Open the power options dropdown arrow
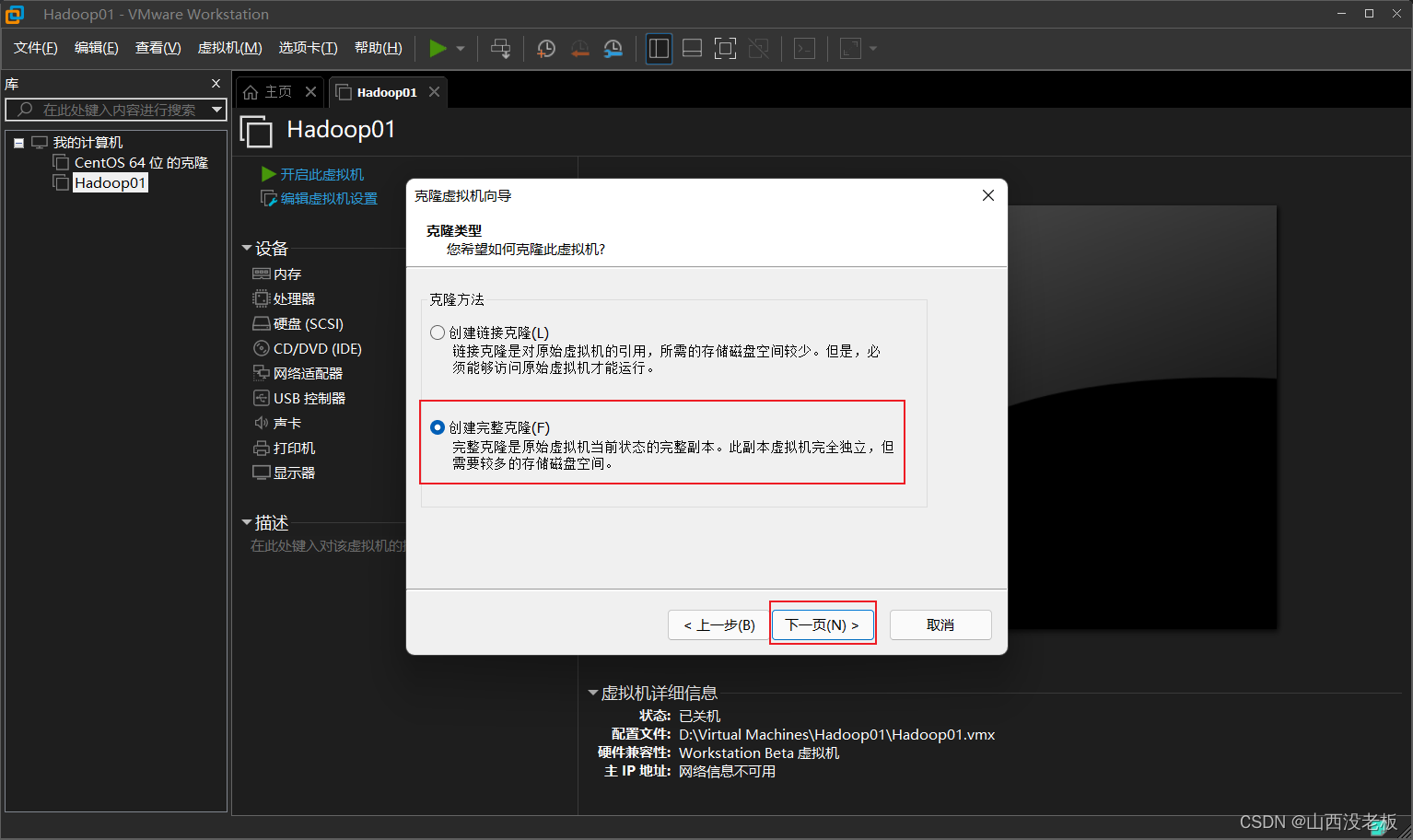 pos(461,49)
